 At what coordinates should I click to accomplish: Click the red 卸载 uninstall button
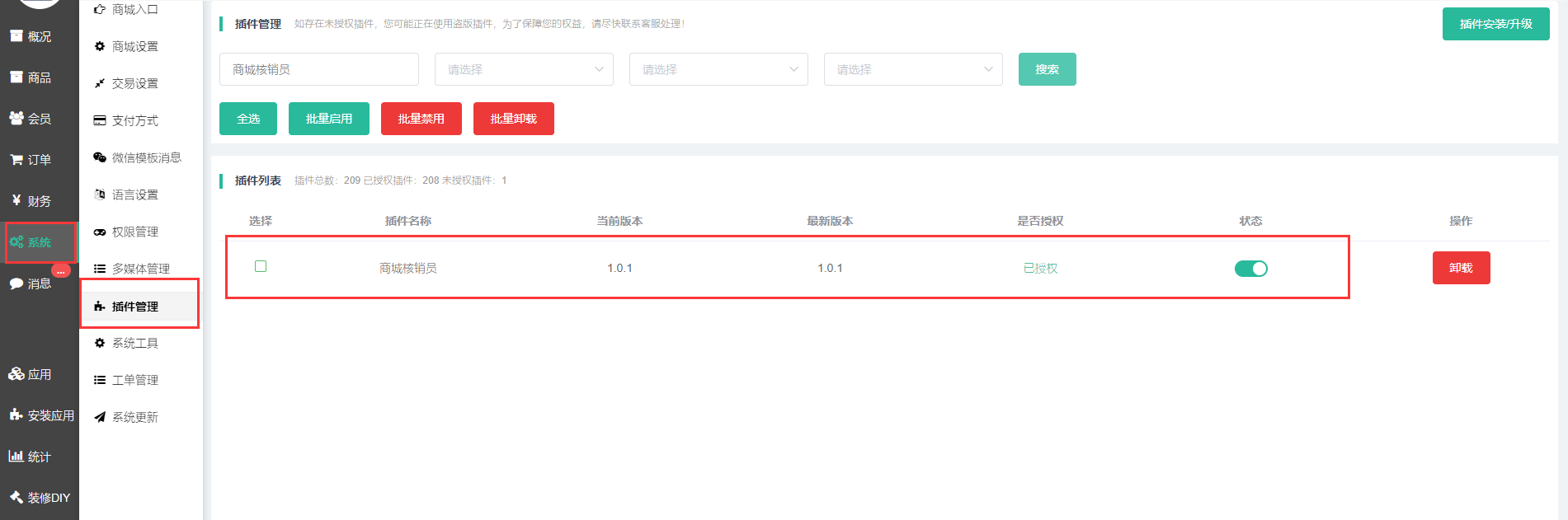click(x=1462, y=268)
